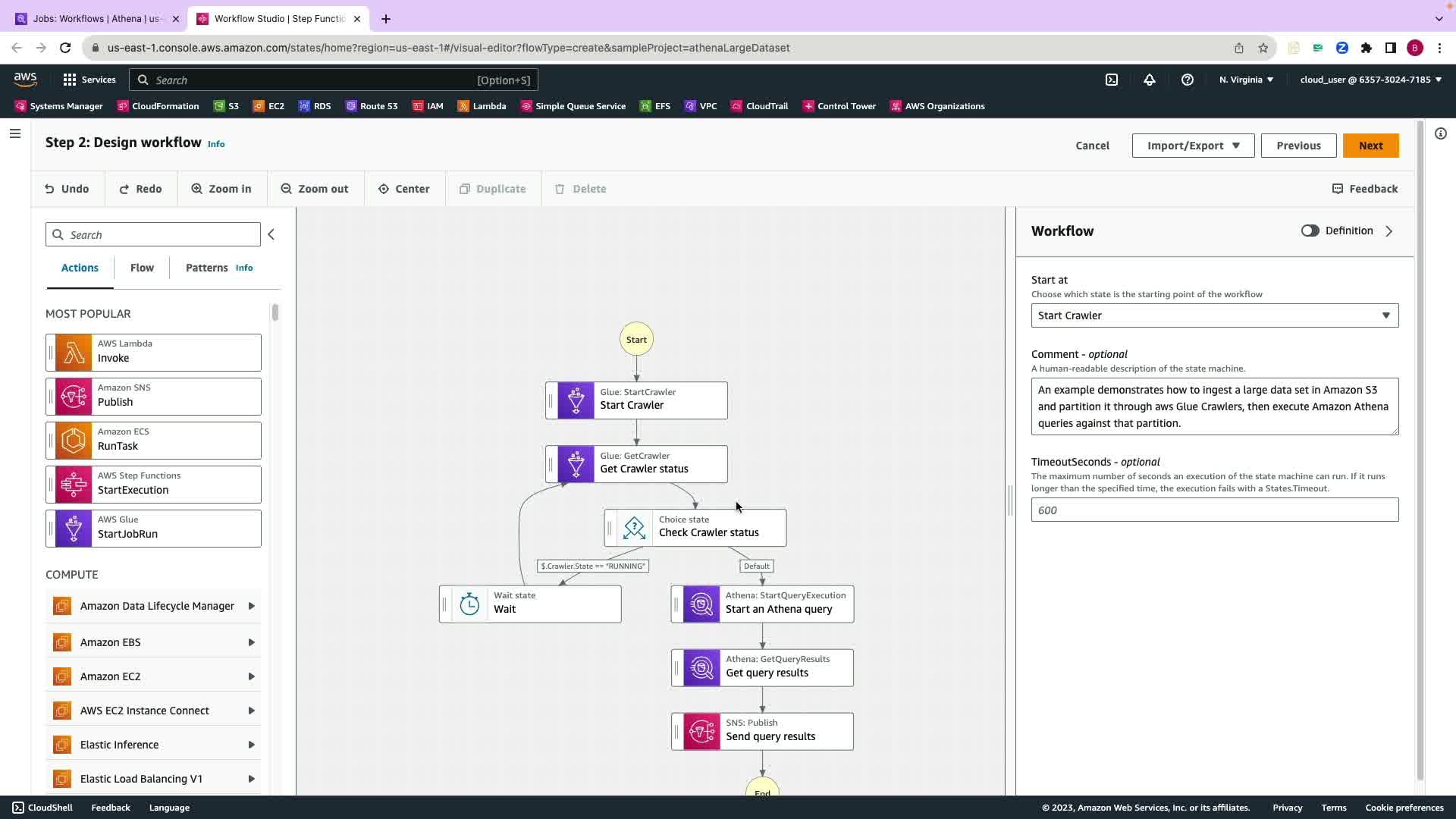Screen dimensions: 1456x819
Task: Open the Start at dropdown
Action: tap(1214, 315)
